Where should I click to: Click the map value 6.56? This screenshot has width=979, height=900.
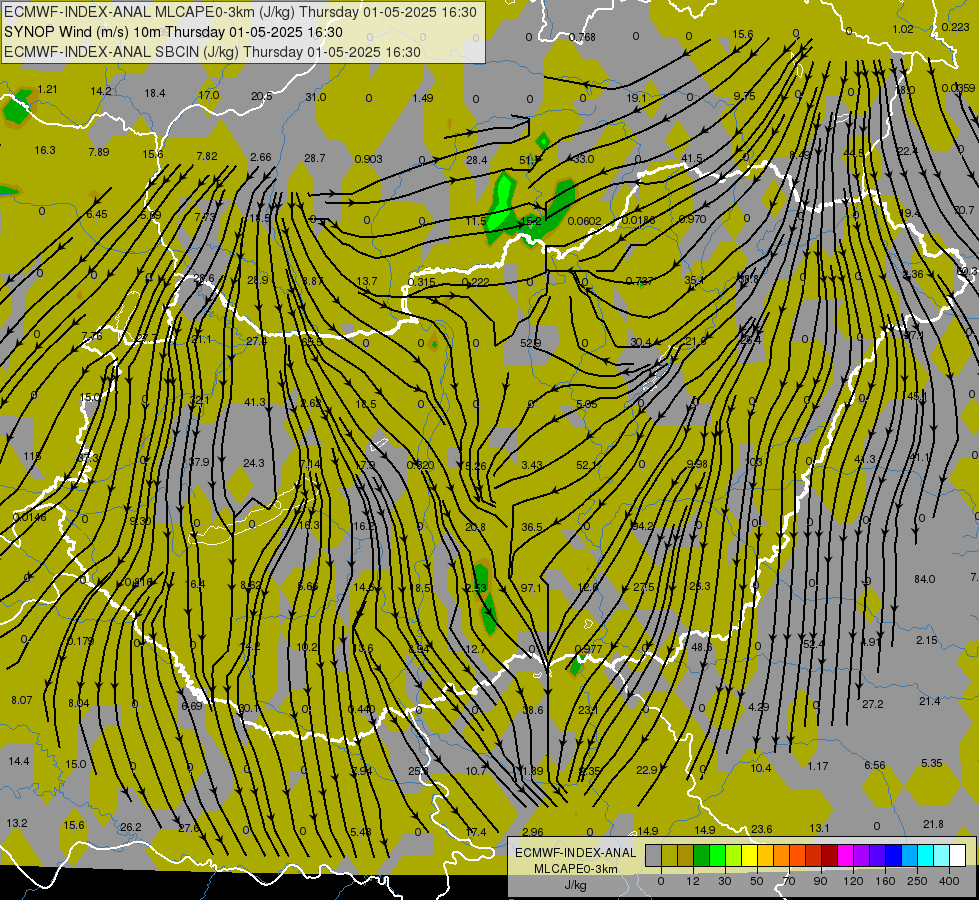[x=875, y=765]
